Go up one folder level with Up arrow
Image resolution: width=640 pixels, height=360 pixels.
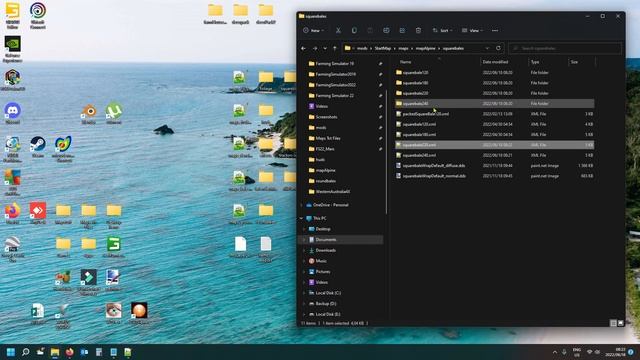[335, 48]
